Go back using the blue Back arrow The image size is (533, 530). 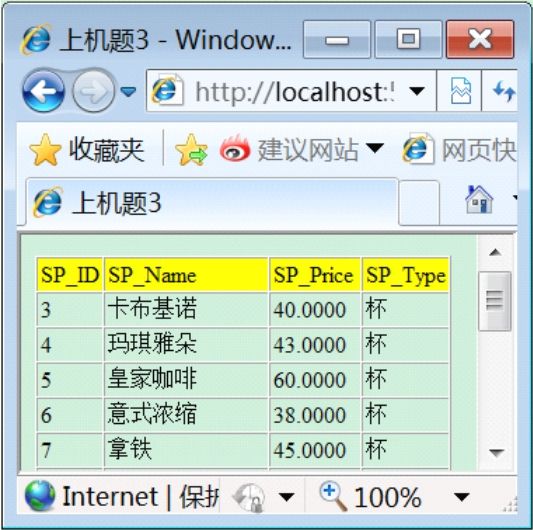click(43, 91)
